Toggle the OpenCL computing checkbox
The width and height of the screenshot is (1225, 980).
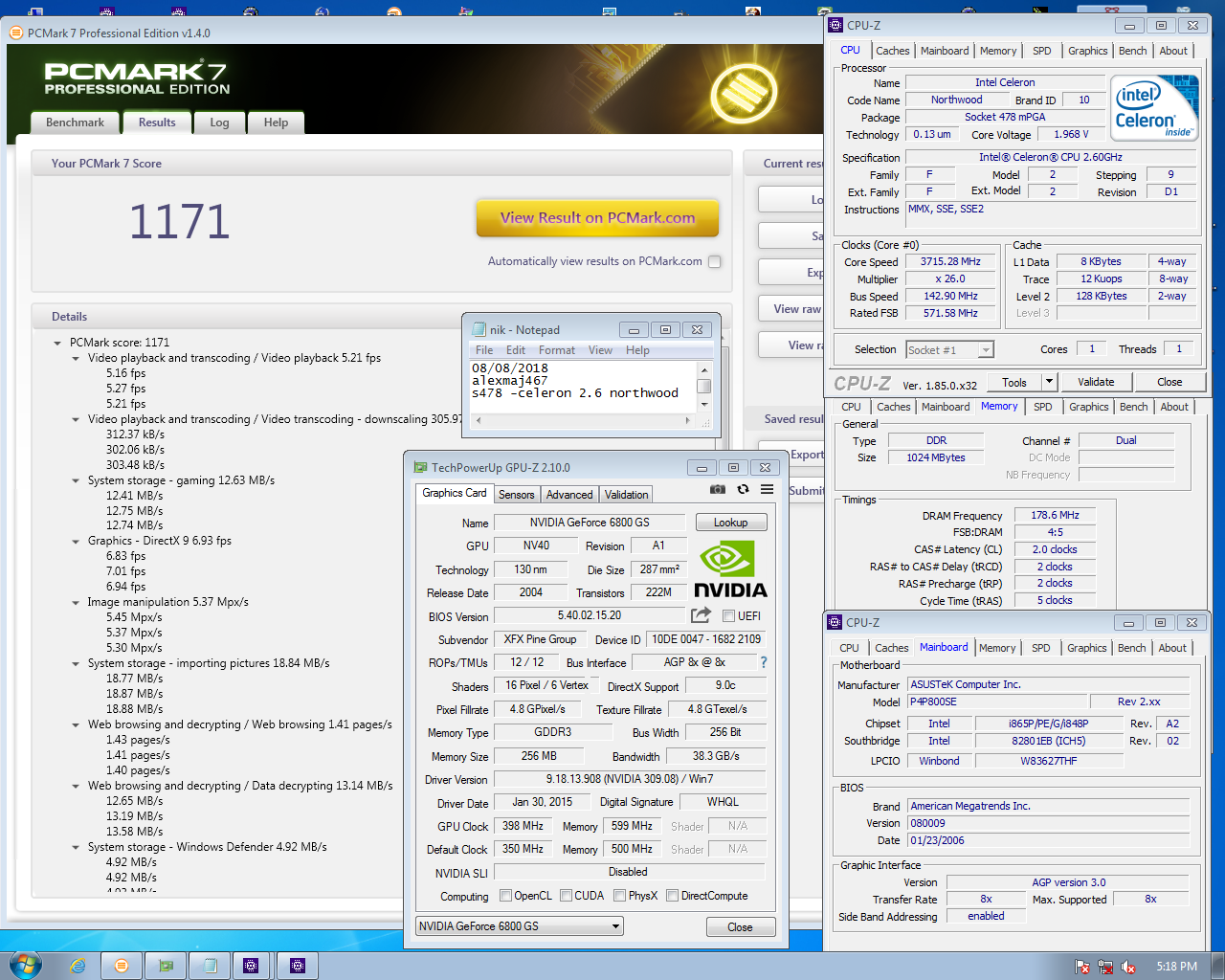pyautogui.click(x=507, y=896)
